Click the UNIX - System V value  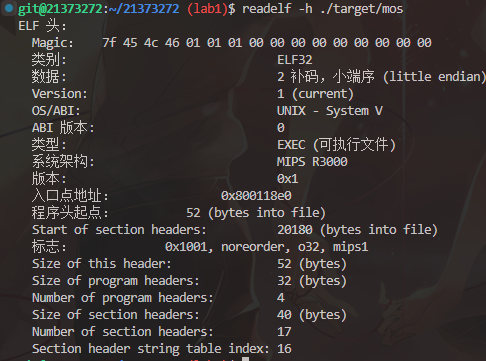point(330,111)
